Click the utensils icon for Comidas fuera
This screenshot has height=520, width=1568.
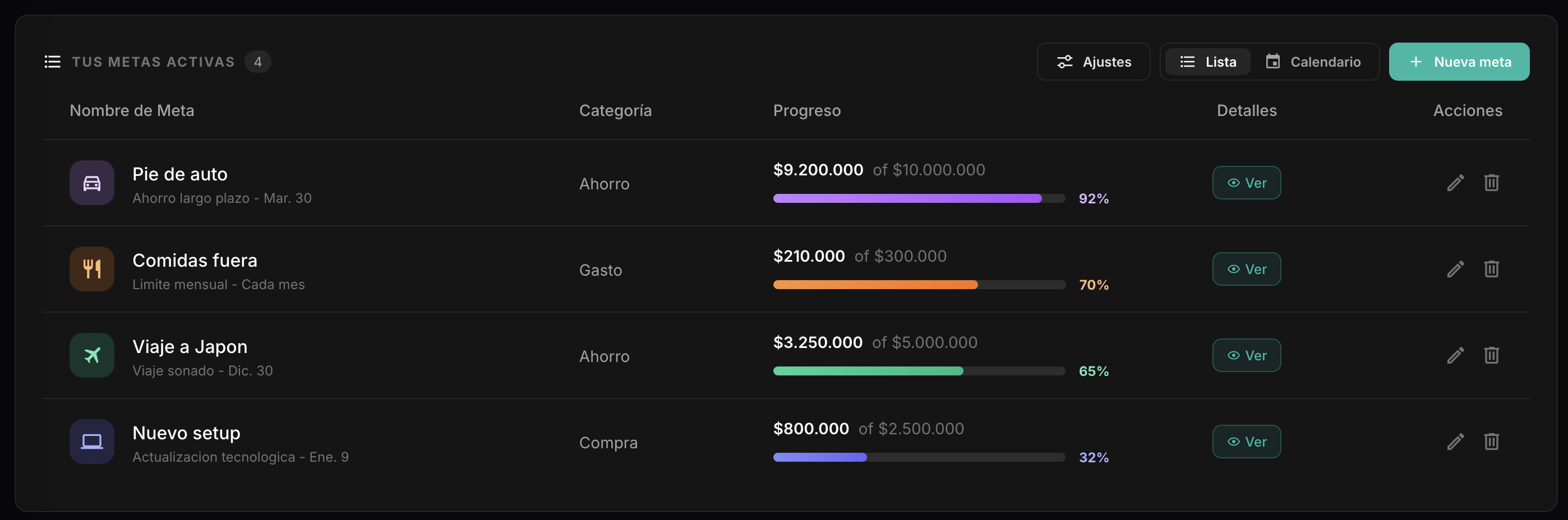coord(91,269)
